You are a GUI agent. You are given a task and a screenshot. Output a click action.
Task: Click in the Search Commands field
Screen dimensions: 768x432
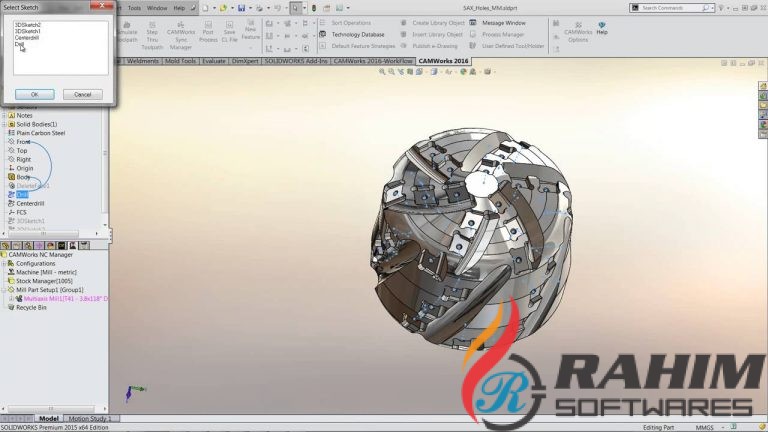click(x=670, y=8)
